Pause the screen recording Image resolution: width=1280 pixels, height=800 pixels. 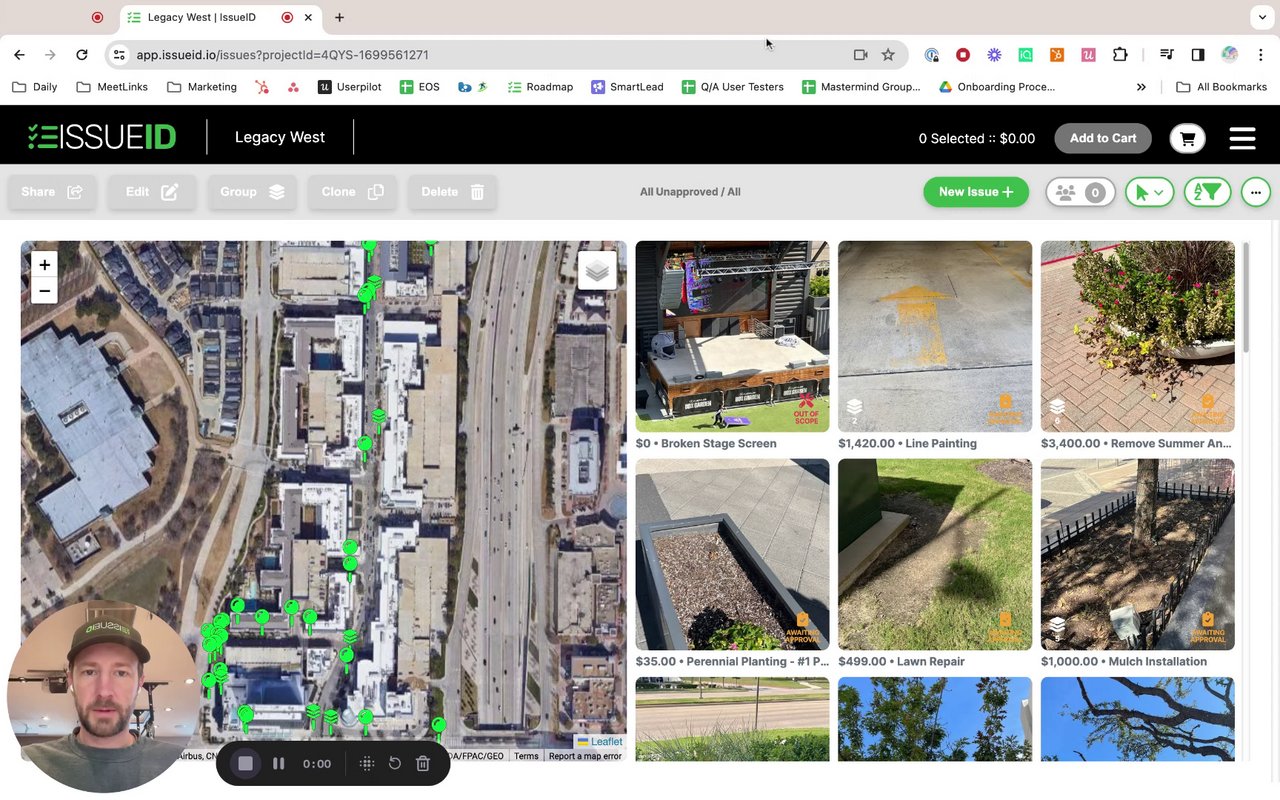coord(279,763)
